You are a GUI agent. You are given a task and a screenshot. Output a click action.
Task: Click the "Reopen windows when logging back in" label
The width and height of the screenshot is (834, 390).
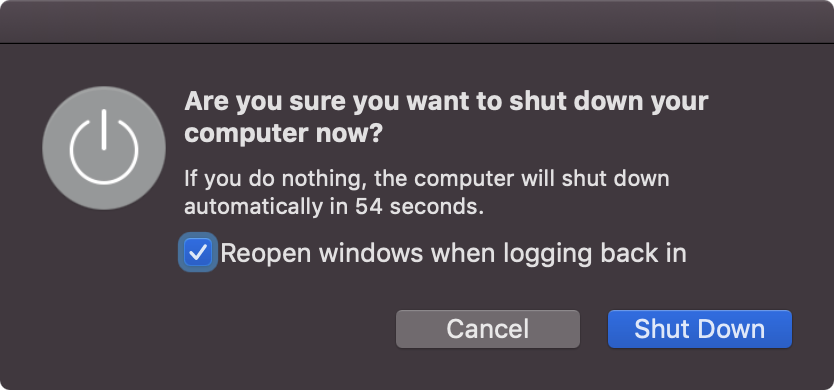(453, 253)
